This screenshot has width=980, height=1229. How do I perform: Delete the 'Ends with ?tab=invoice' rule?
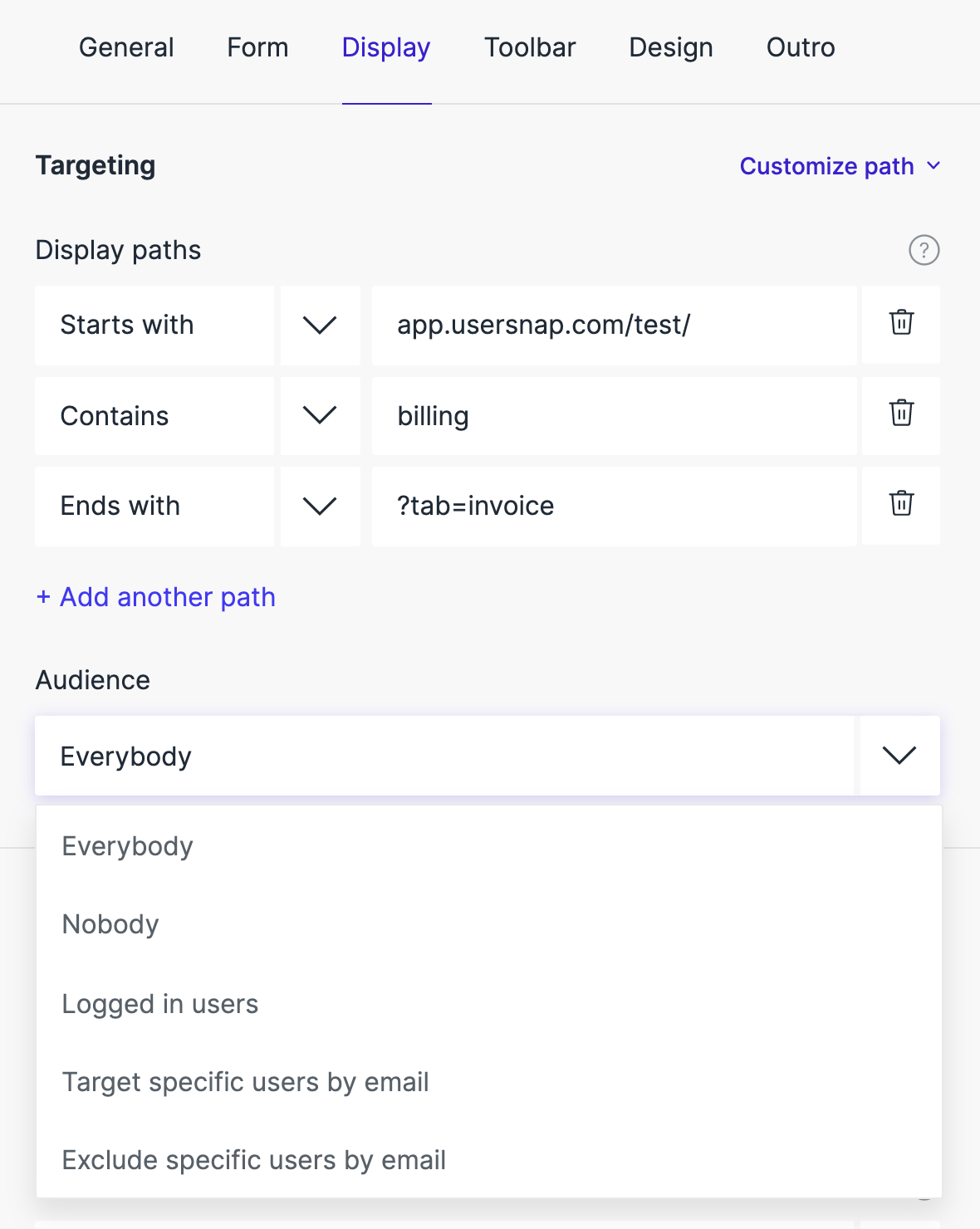(901, 506)
